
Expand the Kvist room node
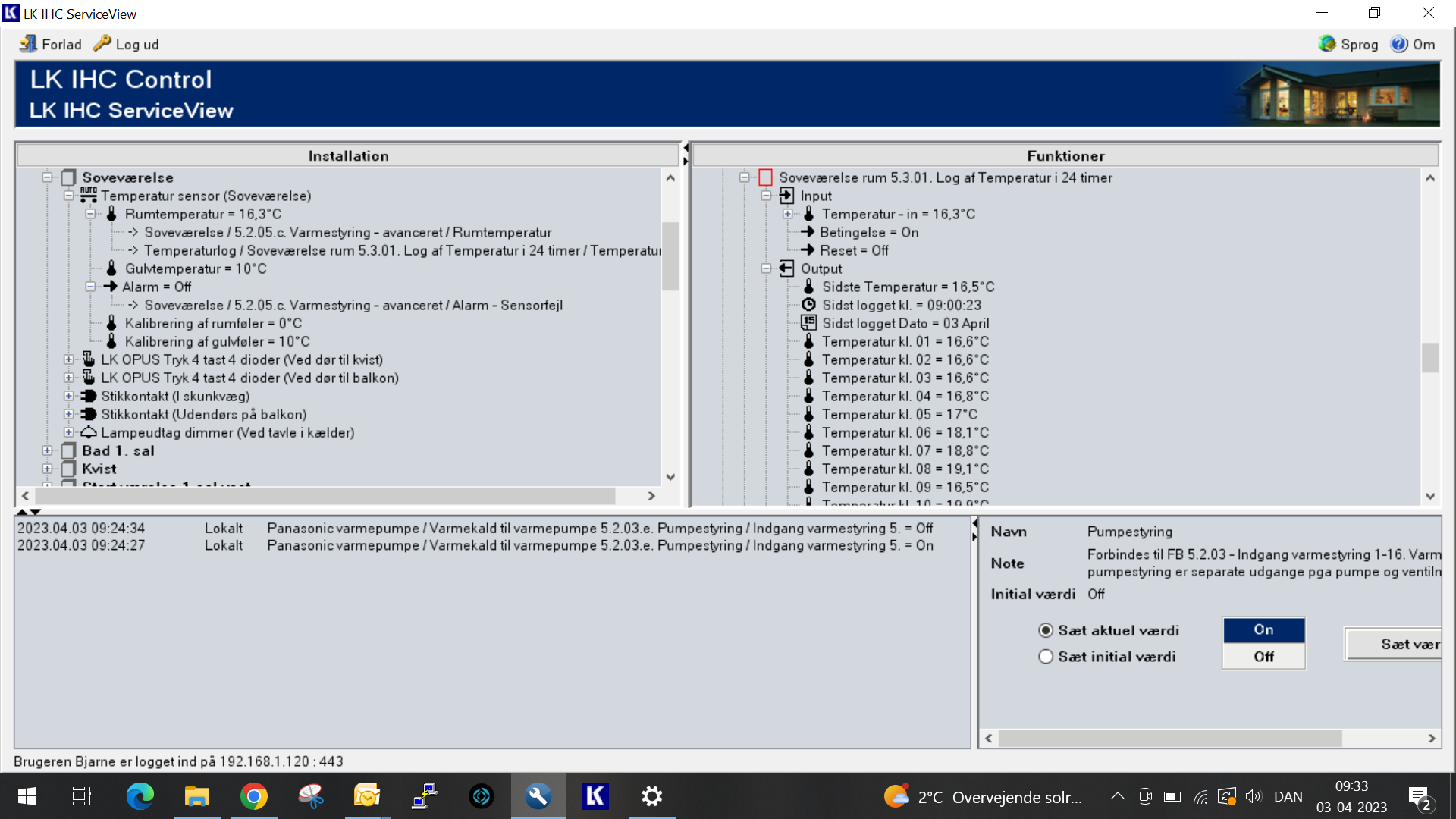(x=47, y=469)
